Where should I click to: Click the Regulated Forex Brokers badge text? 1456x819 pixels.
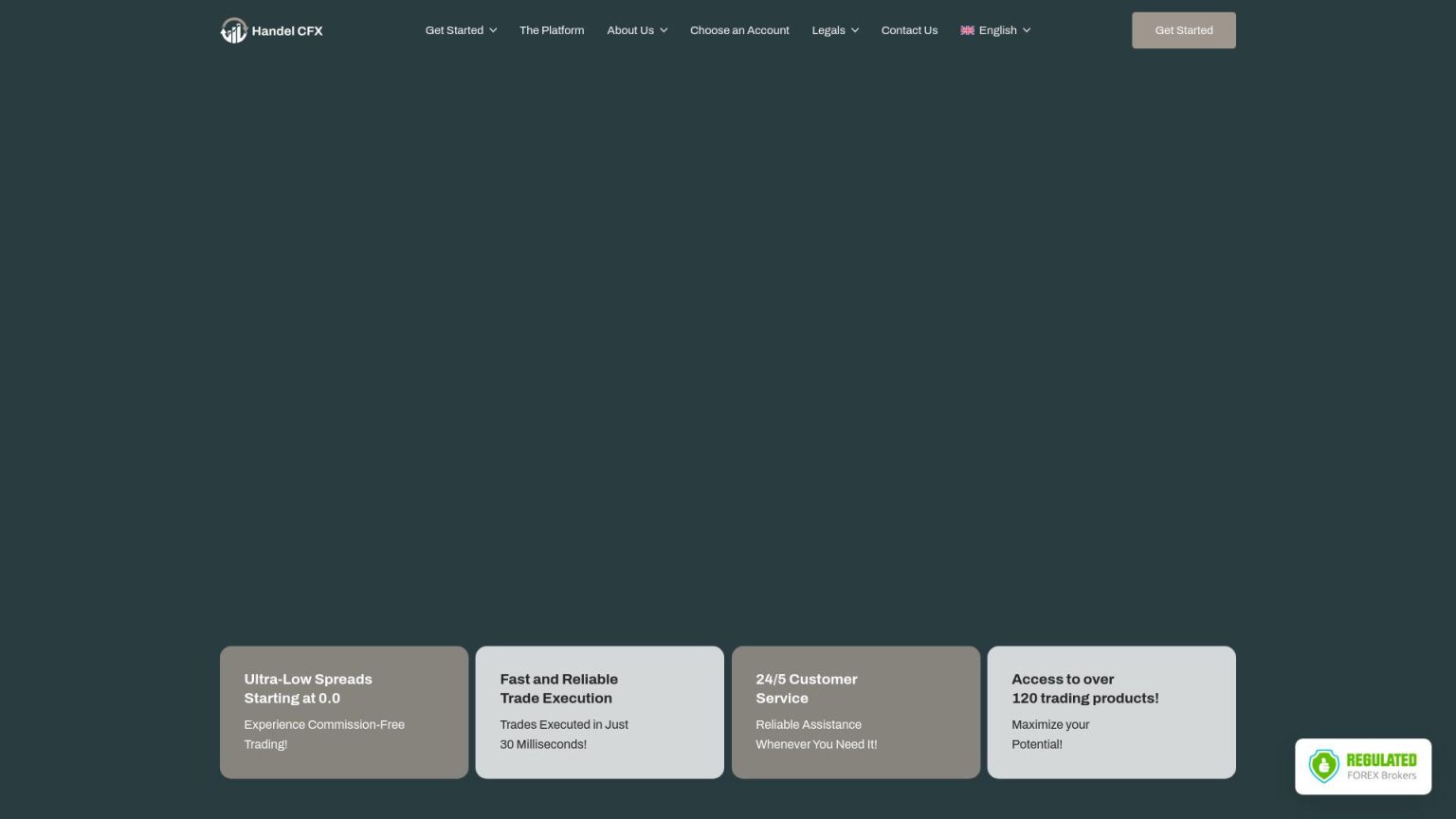tap(1381, 766)
